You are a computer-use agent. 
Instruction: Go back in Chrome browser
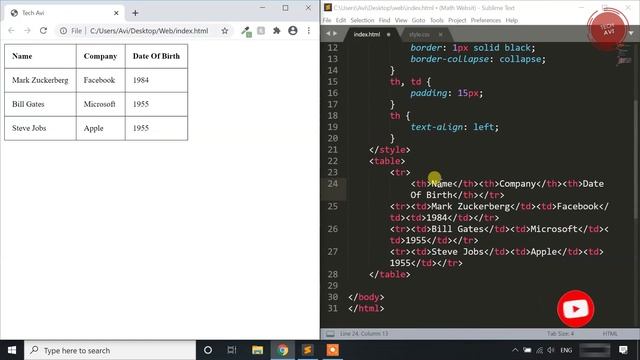click(x=11, y=31)
